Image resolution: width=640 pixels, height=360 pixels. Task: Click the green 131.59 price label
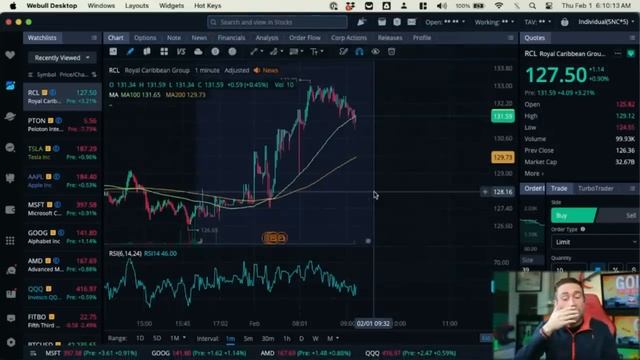tap(502, 116)
